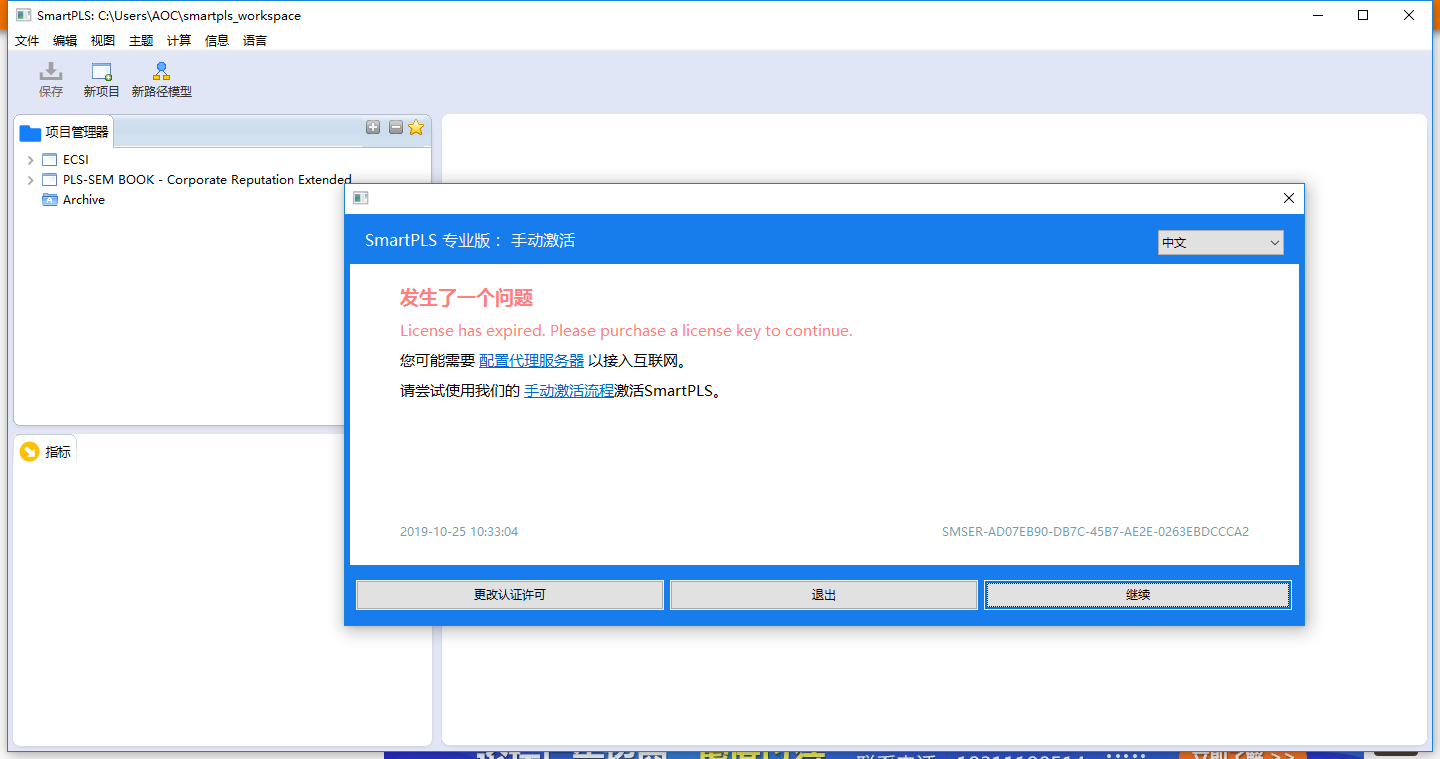
Task: Open the language dropdown showing 中文
Action: (x=1221, y=243)
